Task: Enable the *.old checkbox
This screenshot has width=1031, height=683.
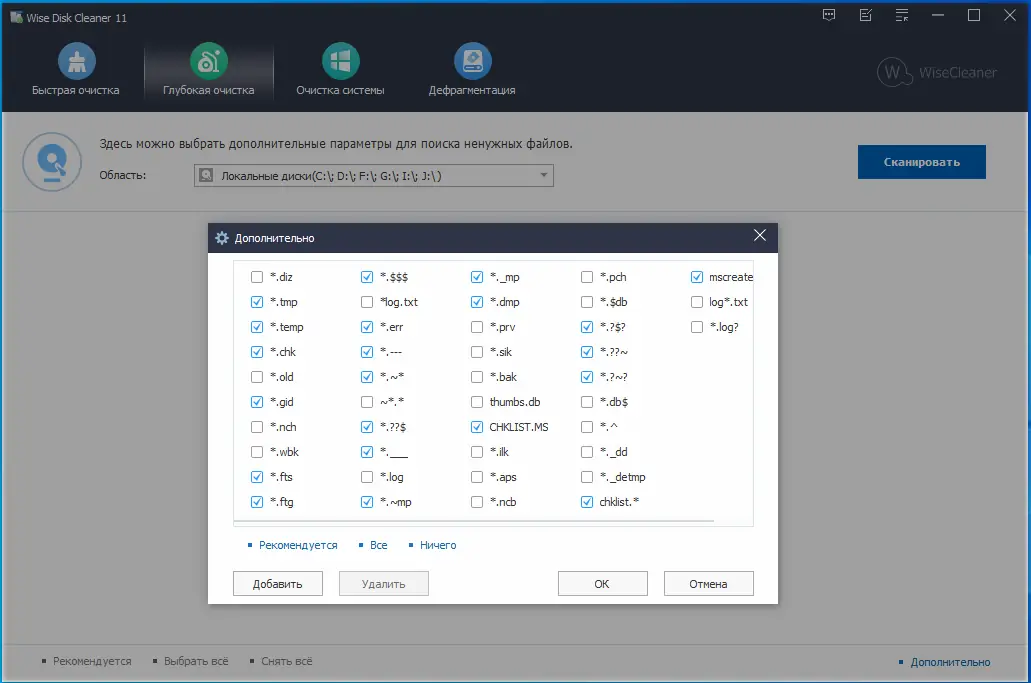Action: click(256, 377)
